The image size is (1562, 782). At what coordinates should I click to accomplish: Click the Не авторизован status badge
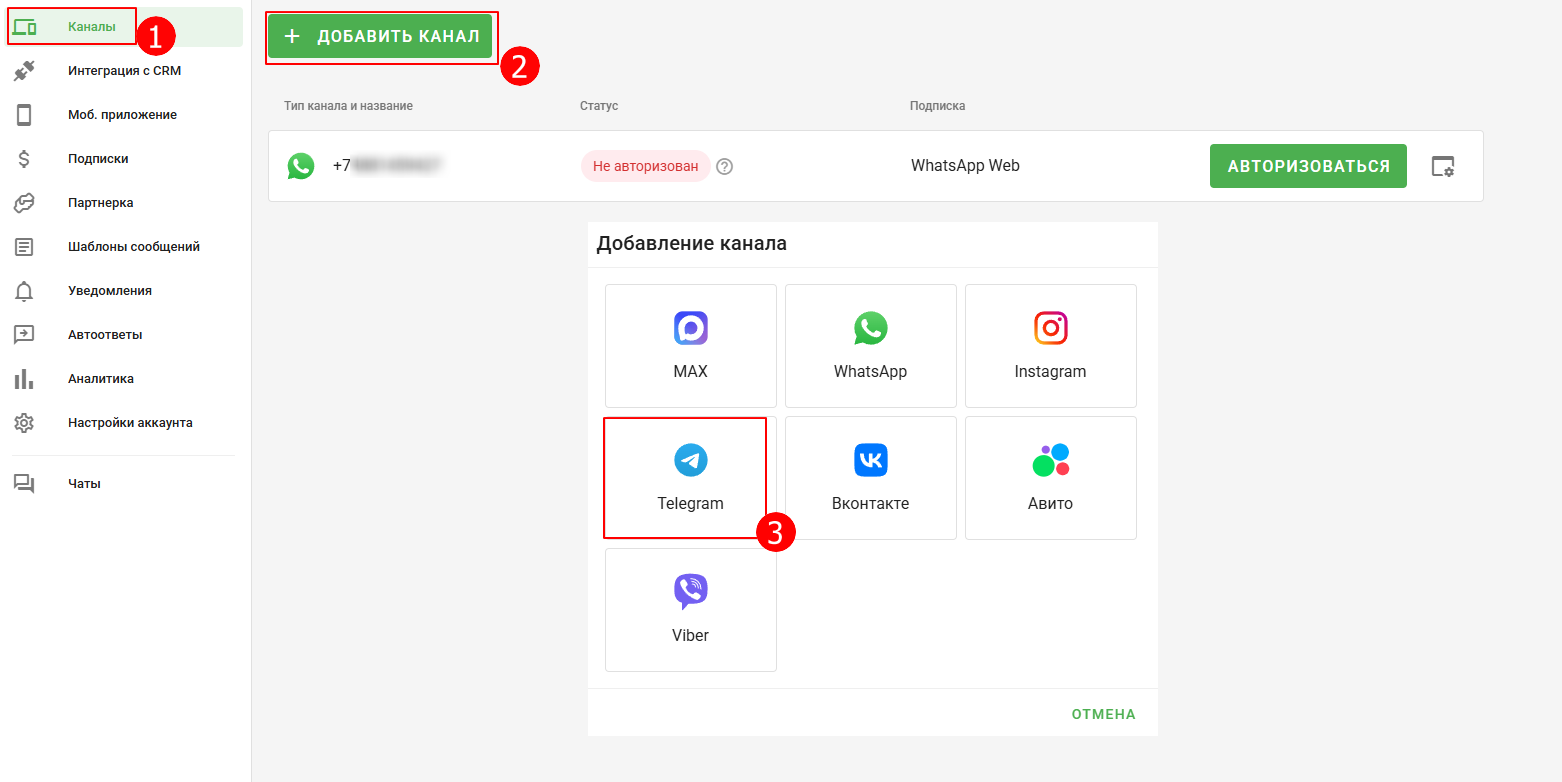(645, 166)
